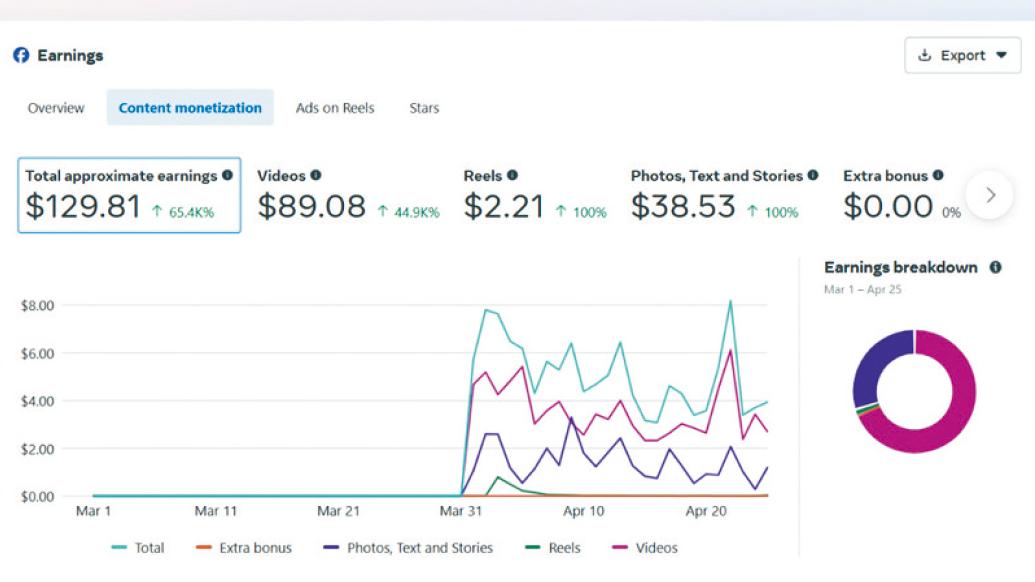Click the magenta Videos segment of donut chart
The image size is (1035, 582).
pyautogui.click(x=955, y=422)
